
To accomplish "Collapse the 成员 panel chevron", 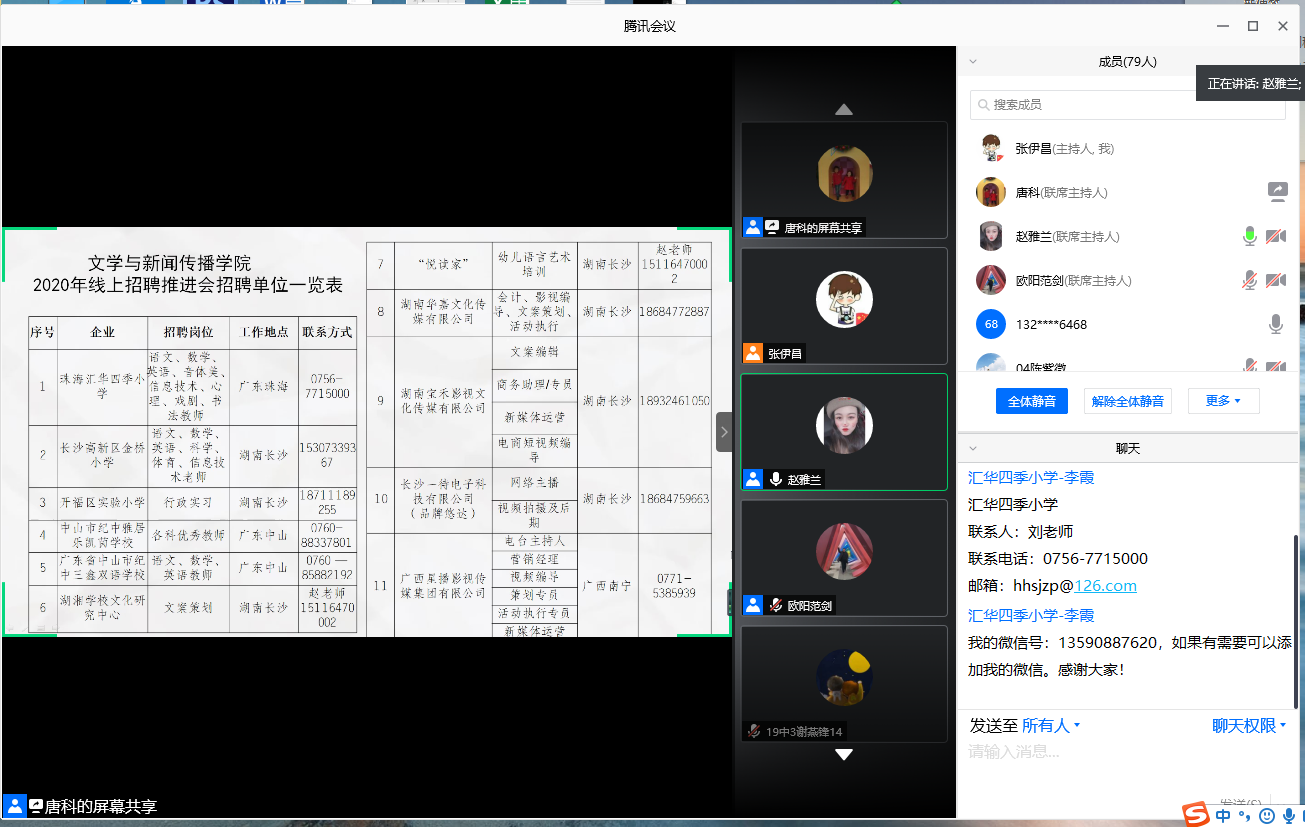I will 973,62.
